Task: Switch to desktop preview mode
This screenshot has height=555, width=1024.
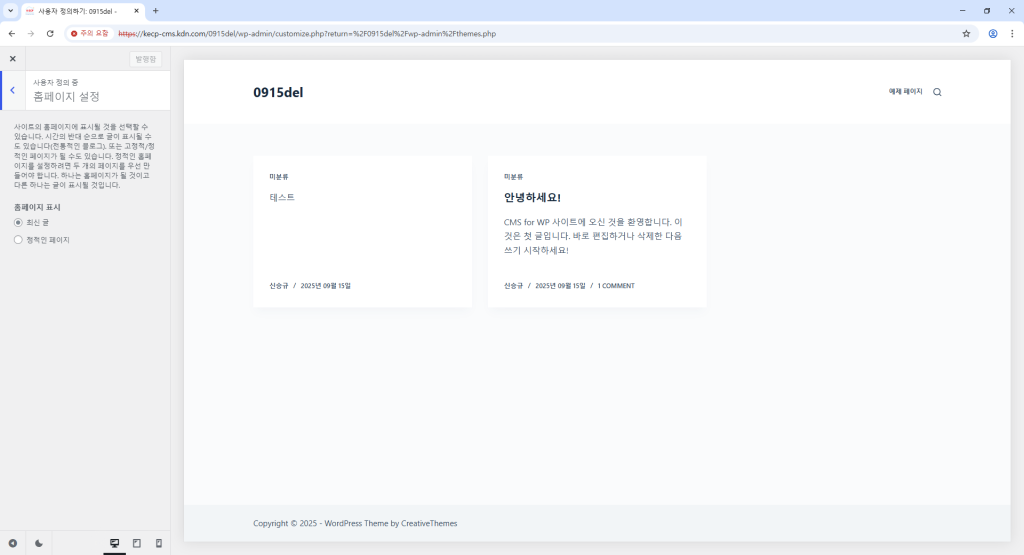Action: 114,543
